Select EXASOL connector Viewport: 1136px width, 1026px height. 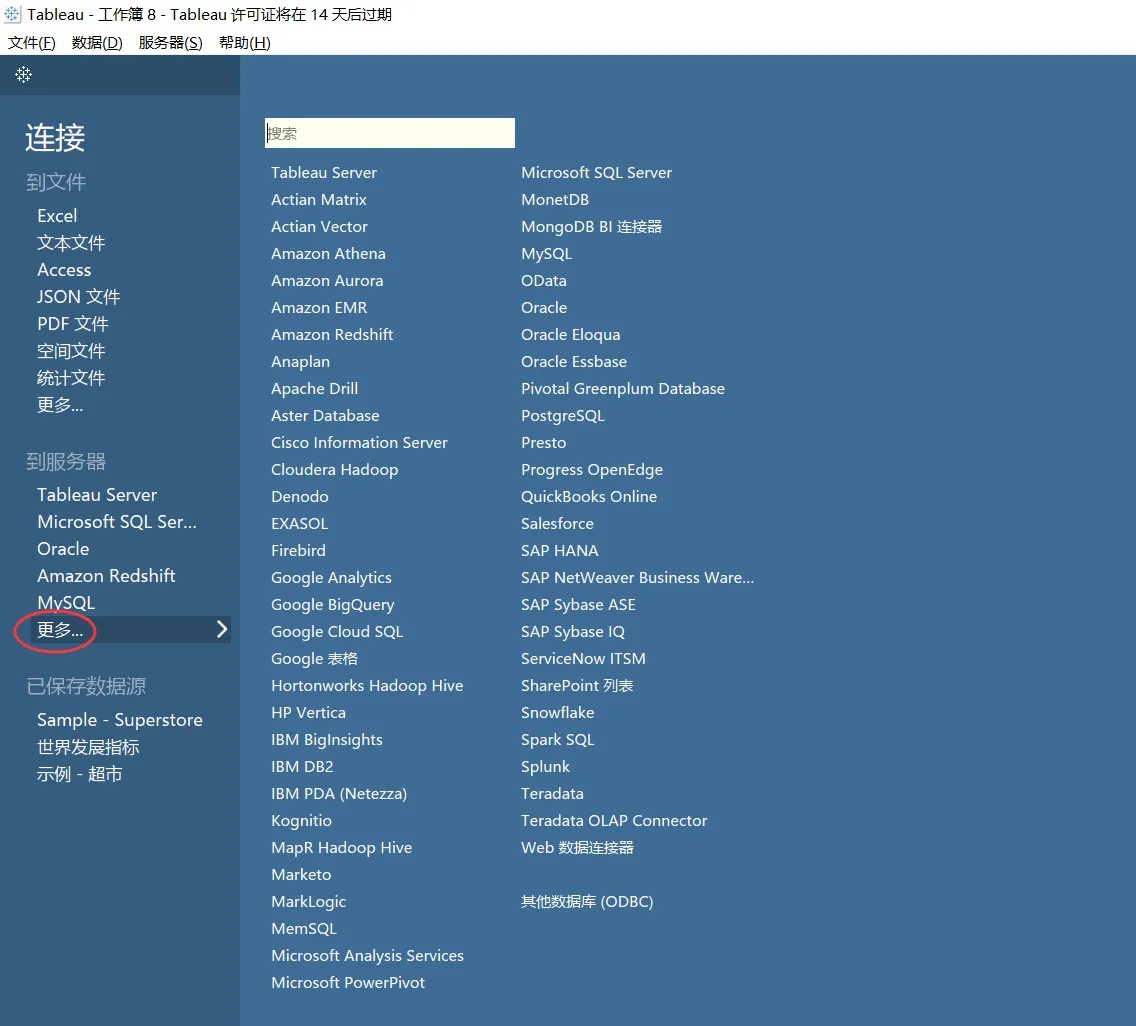[300, 523]
